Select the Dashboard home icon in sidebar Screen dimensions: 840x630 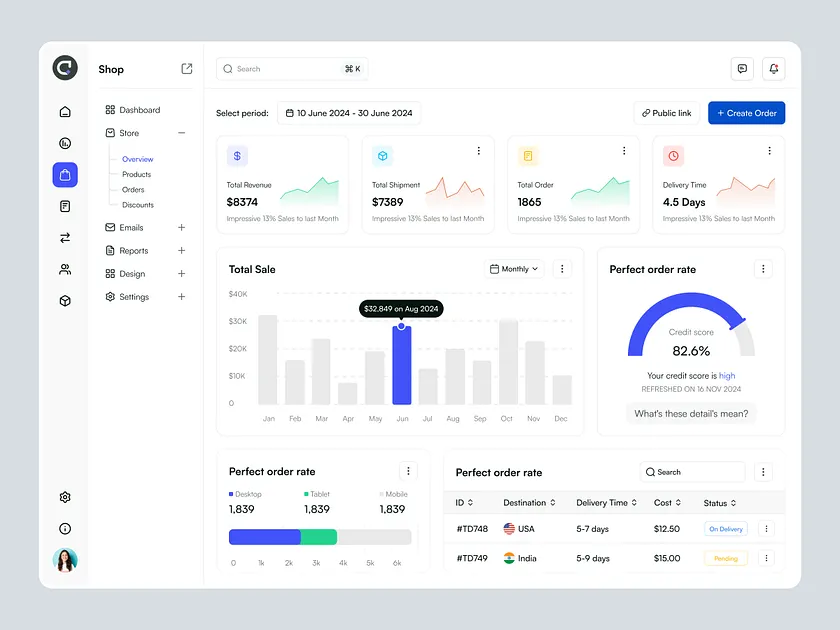coord(64,112)
